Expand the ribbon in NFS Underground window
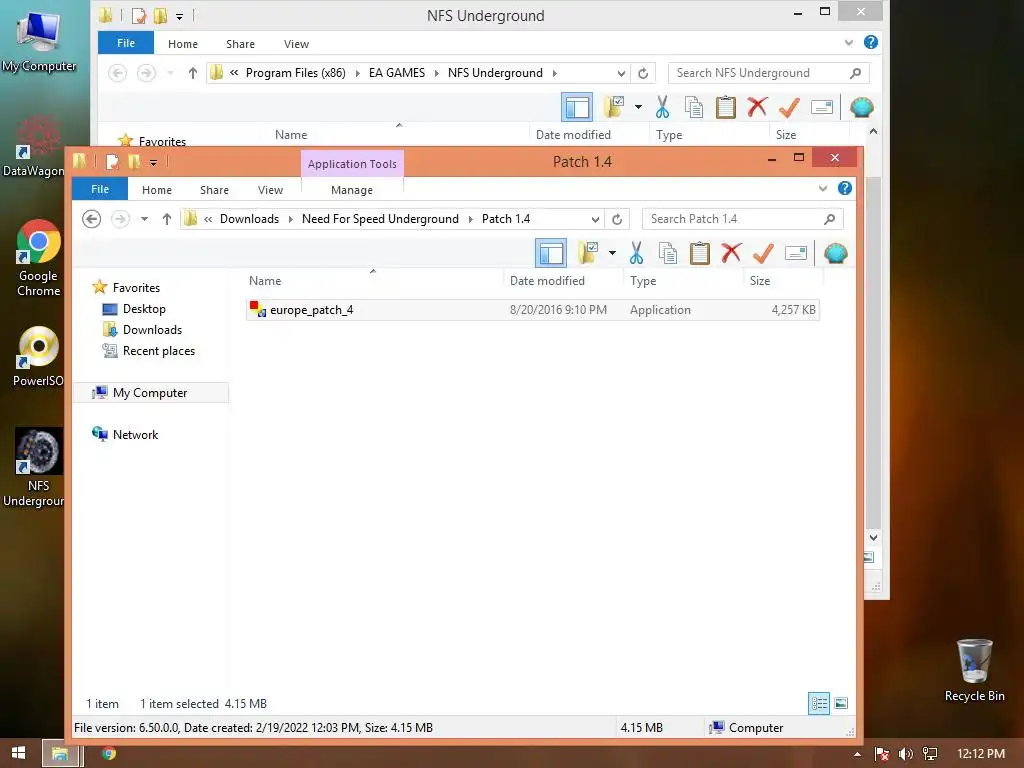This screenshot has width=1024, height=768. coord(849,43)
